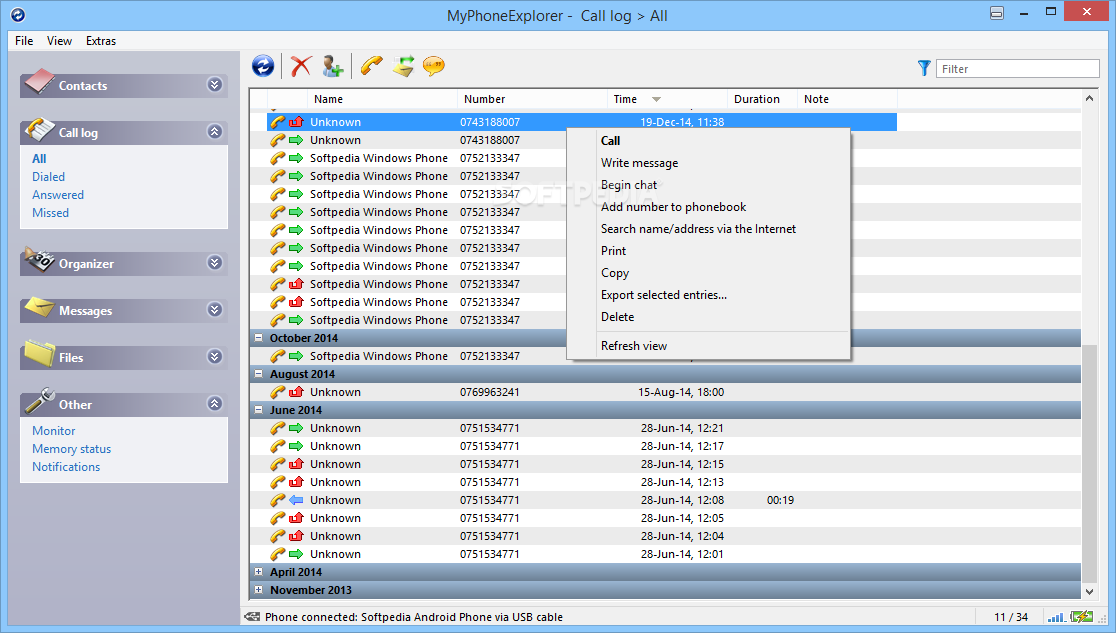Collapse the October 2014 group
Viewport: 1116px width, 633px height.
pyautogui.click(x=259, y=338)
